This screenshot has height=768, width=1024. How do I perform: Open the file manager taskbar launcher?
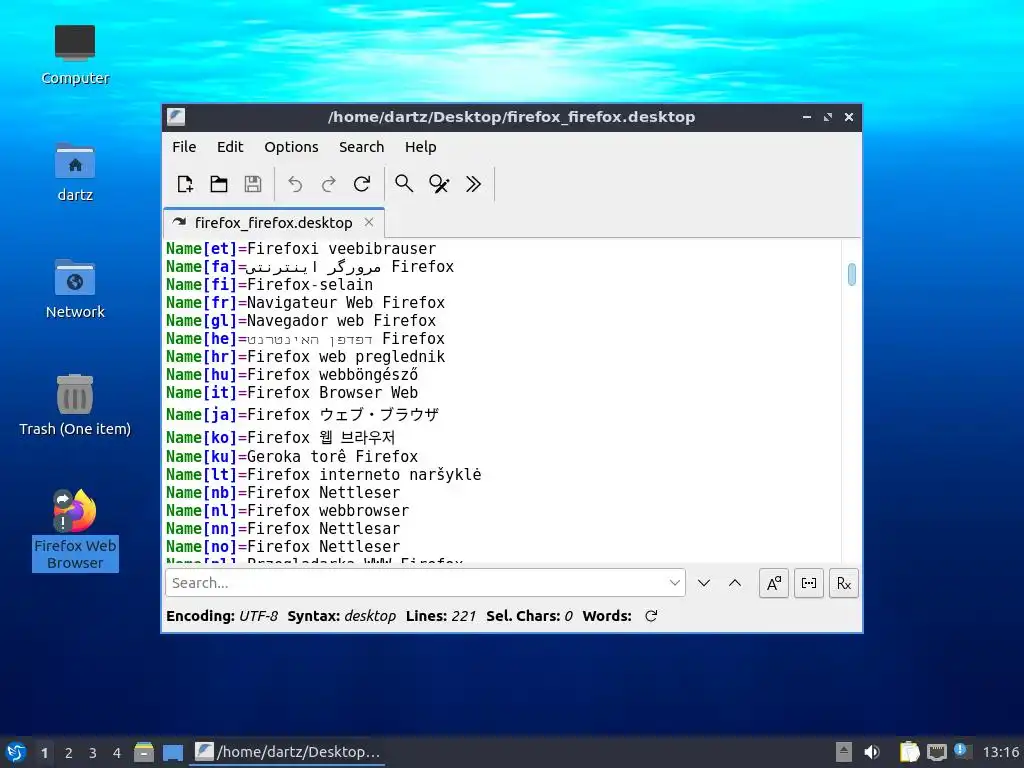pos(144,752)
